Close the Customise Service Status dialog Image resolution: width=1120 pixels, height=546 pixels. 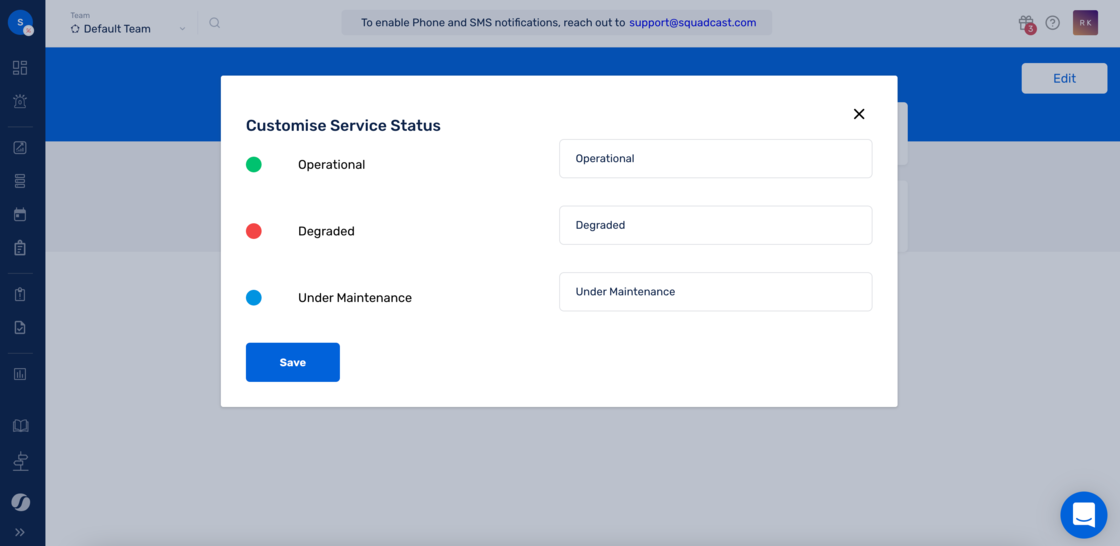pos(859,114)
